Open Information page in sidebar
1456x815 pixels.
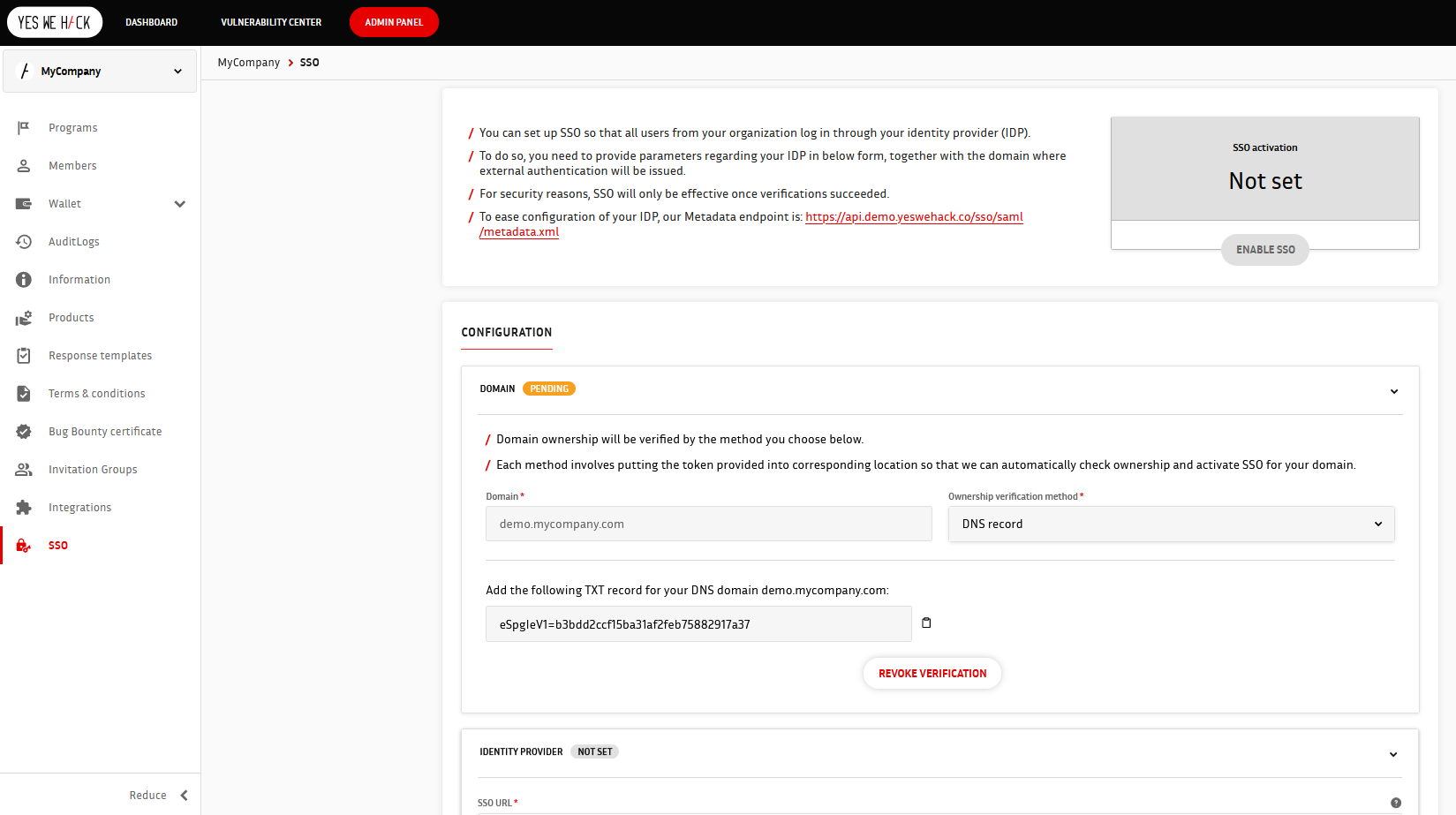pyautogui.click(x=79, y=280)
